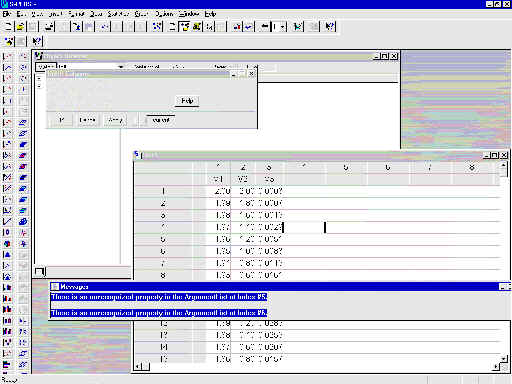Select row 2 header in data window
The height and width of the screenshot is (384, 512).
(x=163, y=203)
